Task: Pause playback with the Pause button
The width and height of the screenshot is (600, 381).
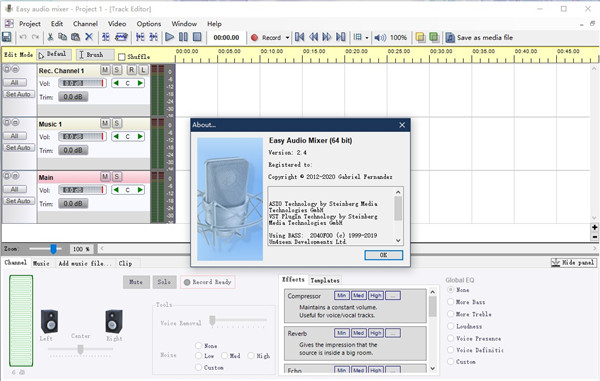Action: pyautogui.click(x=183, y=37)
